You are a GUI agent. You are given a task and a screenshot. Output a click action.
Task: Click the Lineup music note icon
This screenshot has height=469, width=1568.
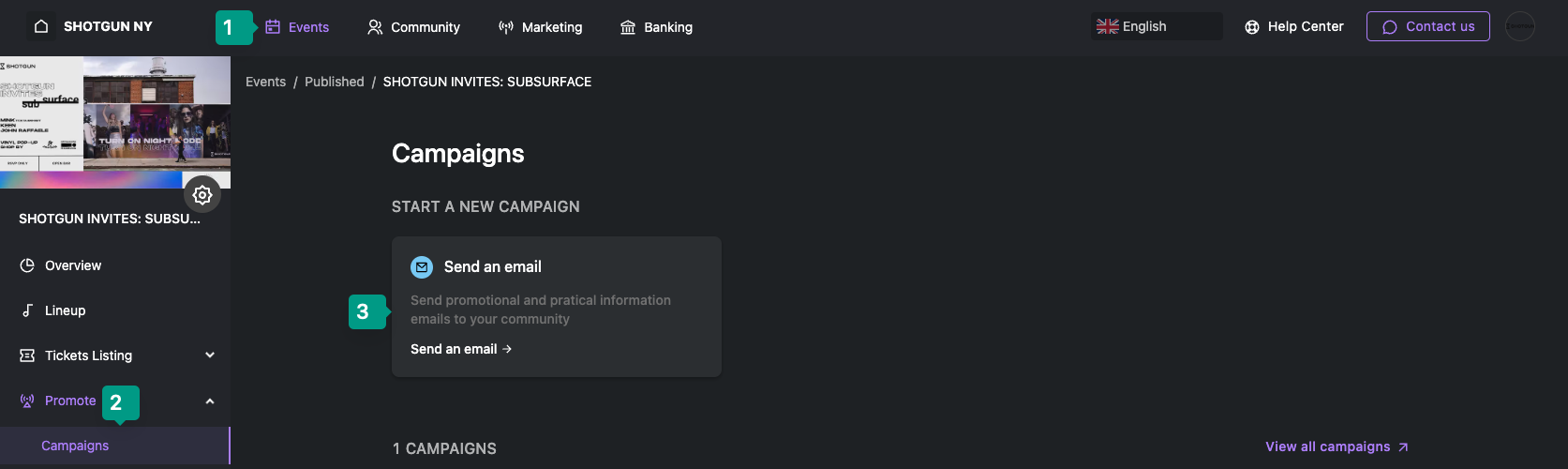pyautogui.click(x=27, y=310)
